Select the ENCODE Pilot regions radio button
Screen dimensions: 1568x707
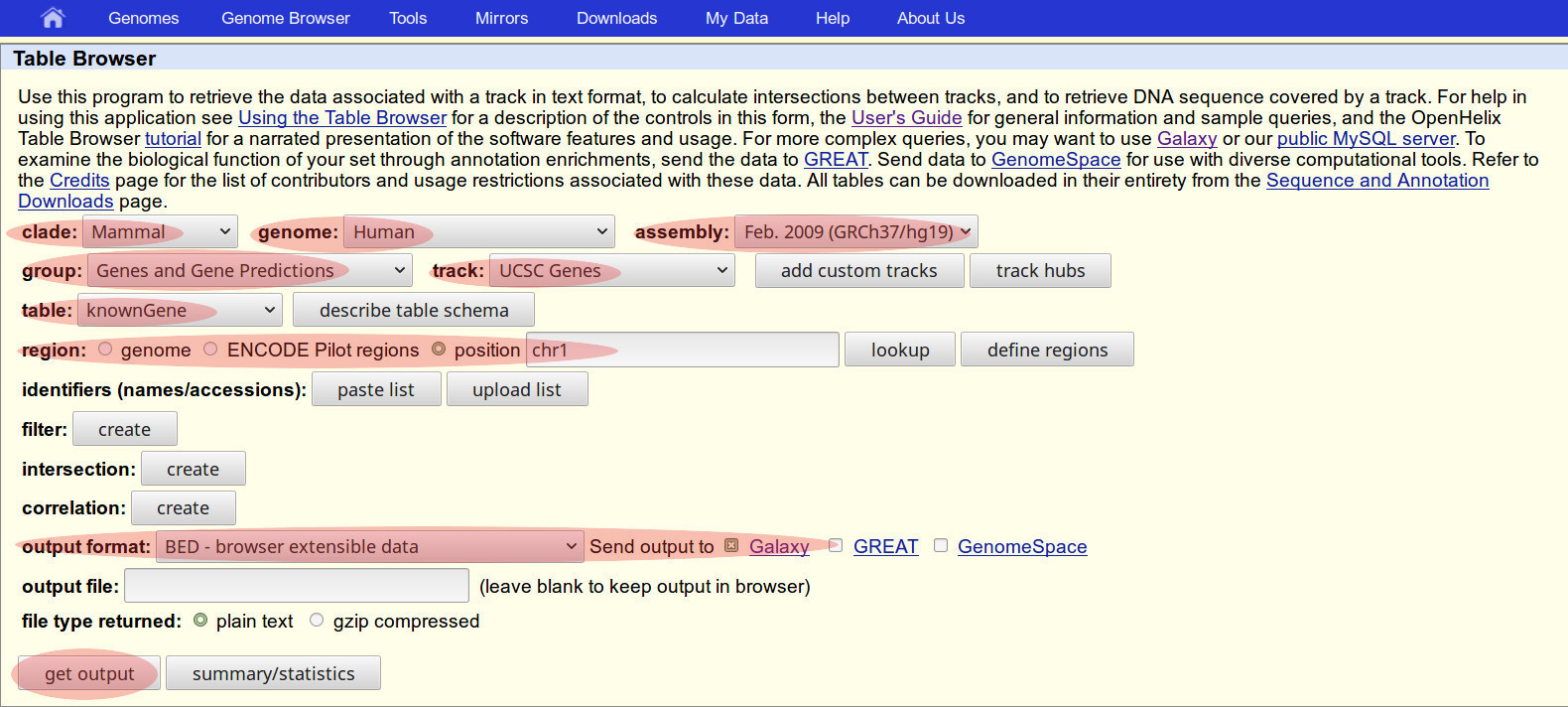(210, 349)
